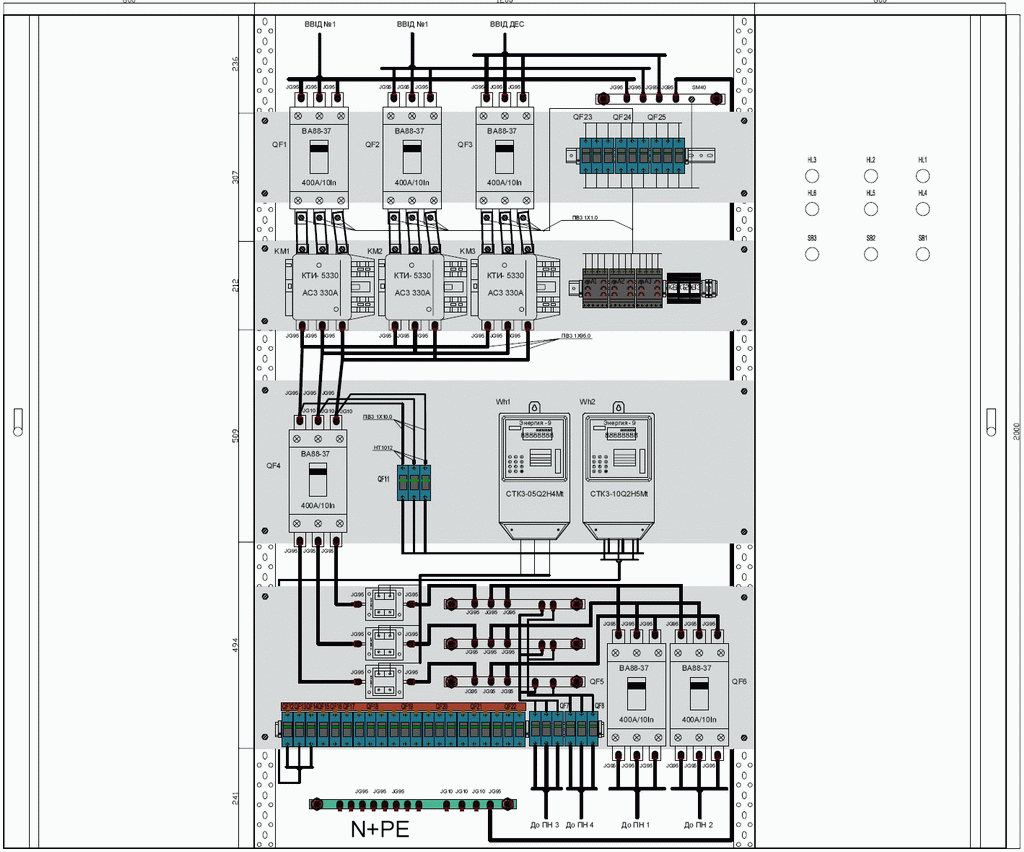Click the QF7 label text
This screenshot has height=852, width=1024.
(564, 706)
